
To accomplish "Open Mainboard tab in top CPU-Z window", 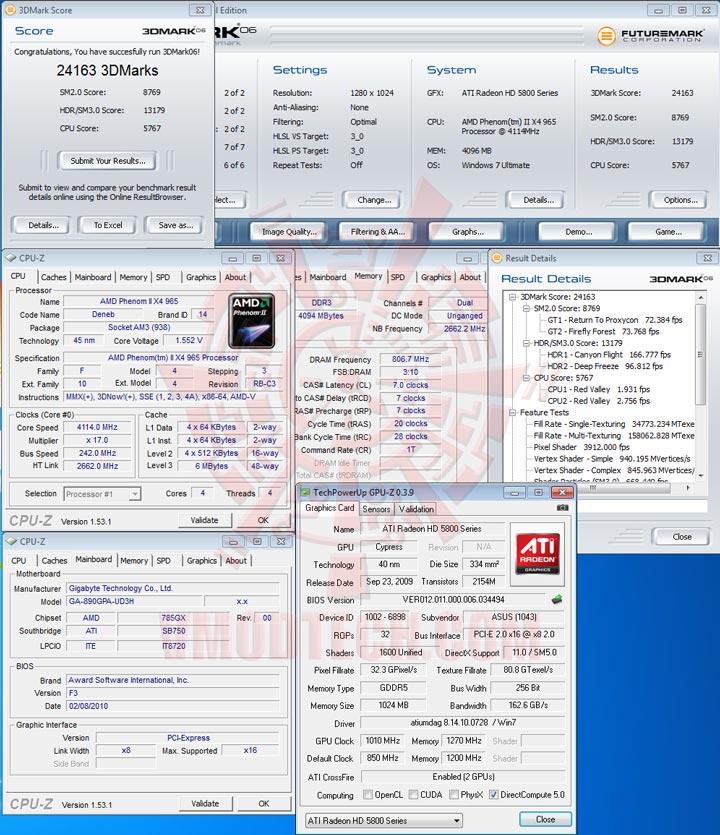I will coord(93,277).
